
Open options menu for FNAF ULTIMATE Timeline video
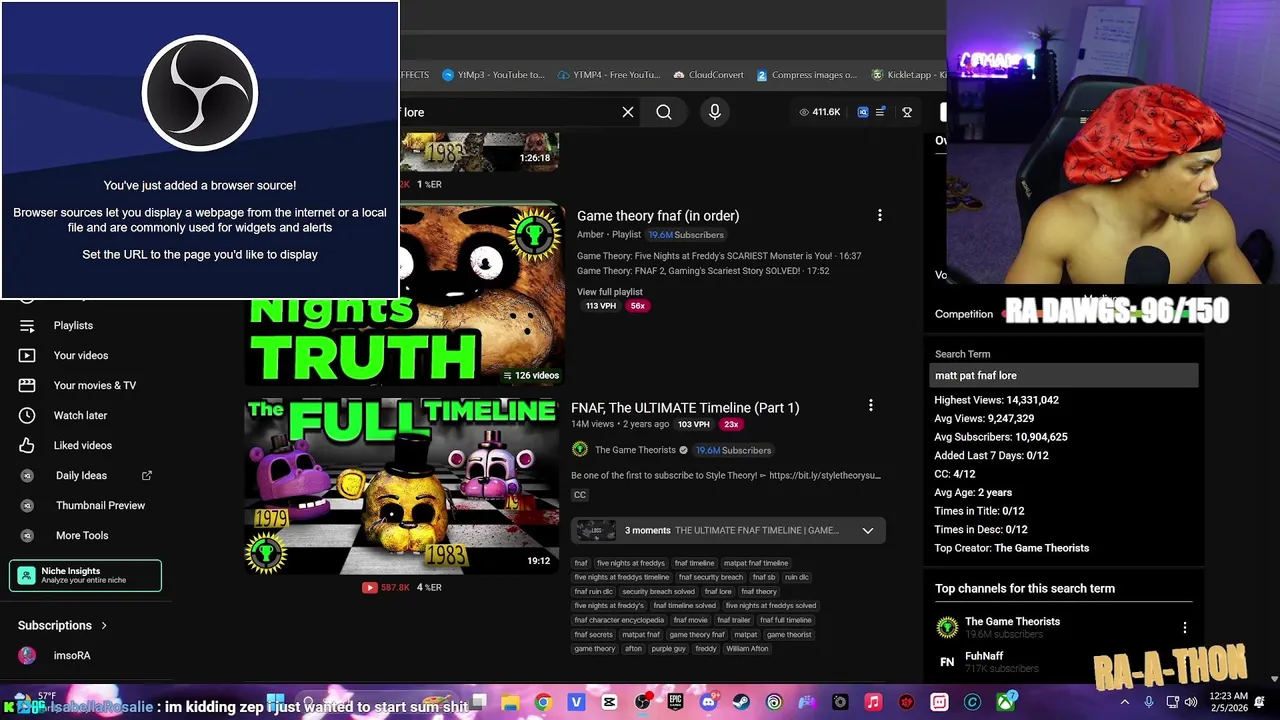pyautogui.click(x=871, y=405)
